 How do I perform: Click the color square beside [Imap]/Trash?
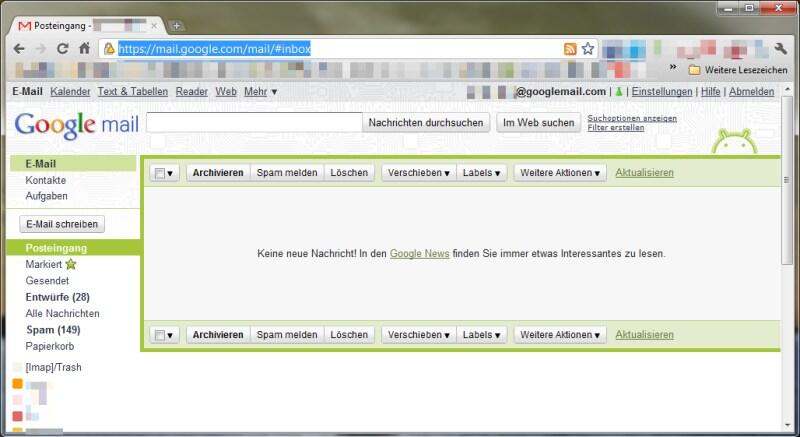[x=17, y=367]
